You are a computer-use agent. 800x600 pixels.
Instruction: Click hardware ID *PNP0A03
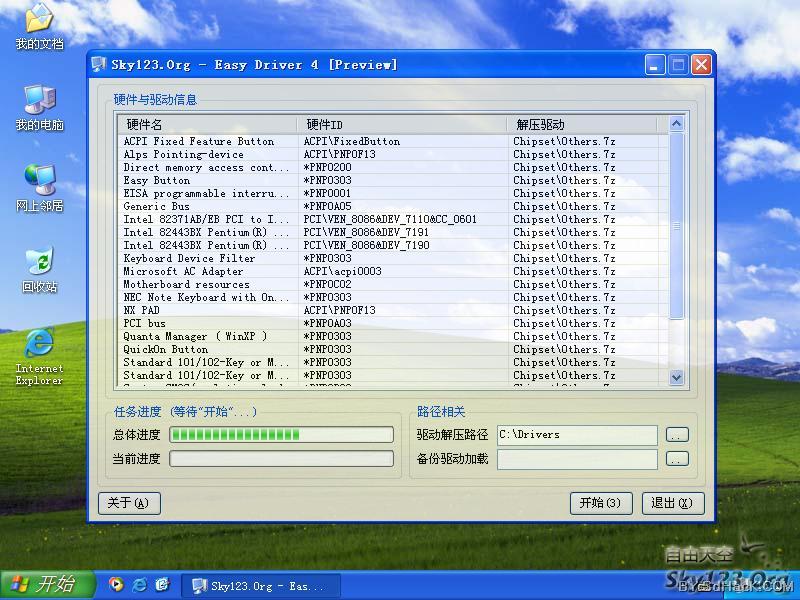click(x=328, y=323)
